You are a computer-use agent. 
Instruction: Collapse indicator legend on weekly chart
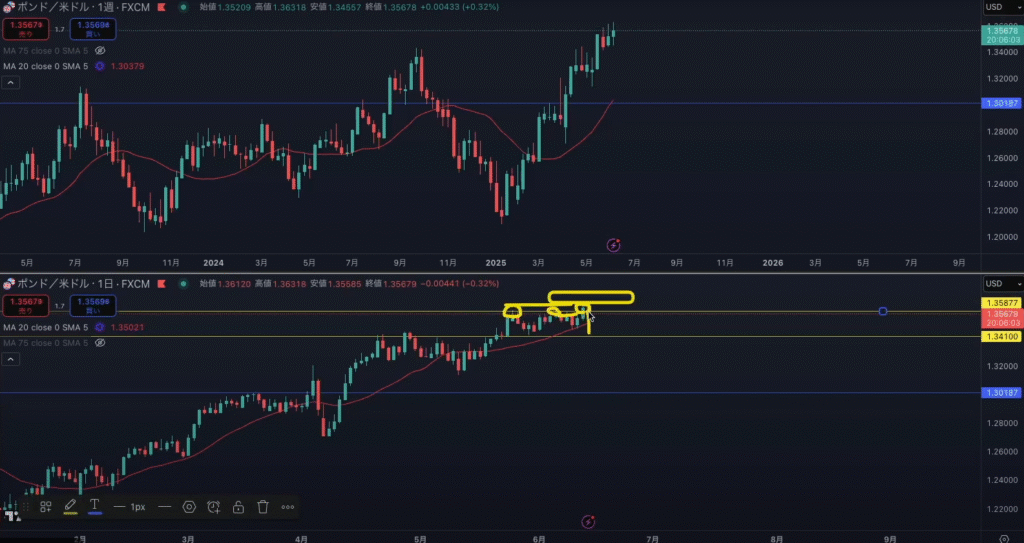[10, 82]
